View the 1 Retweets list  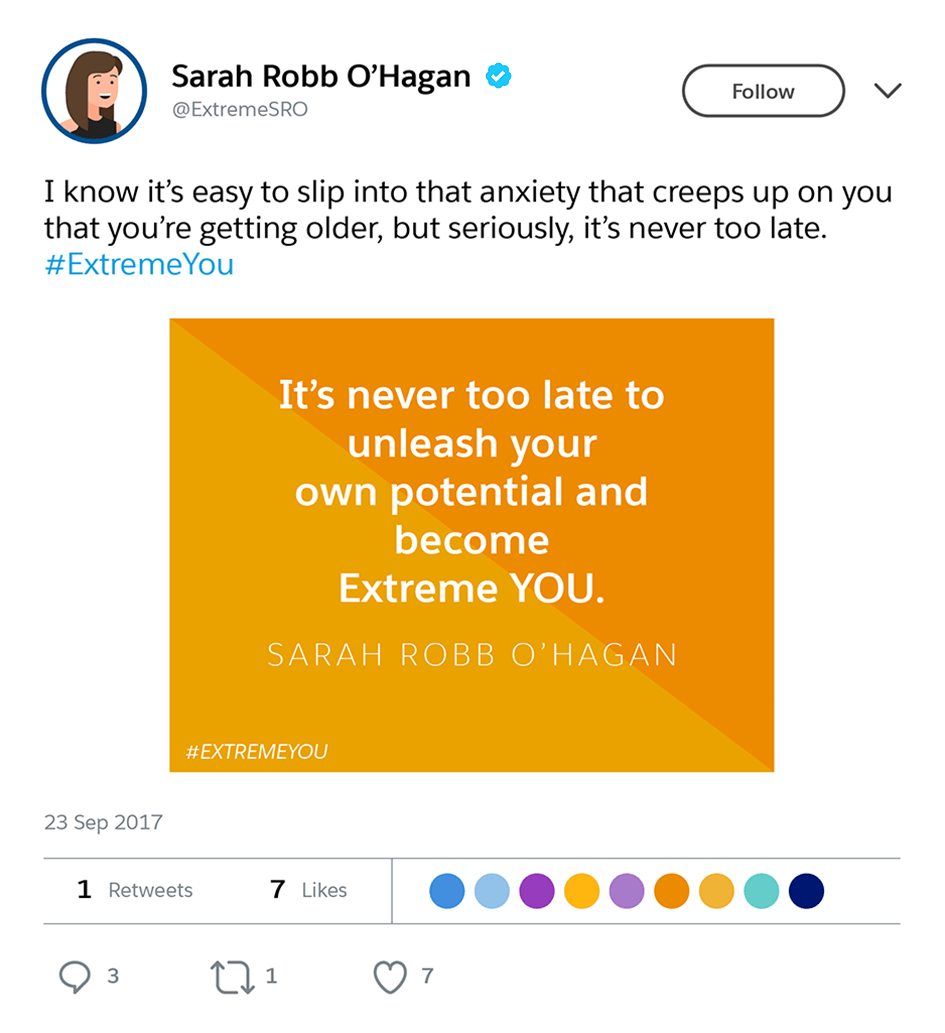[x=135, y=890]
